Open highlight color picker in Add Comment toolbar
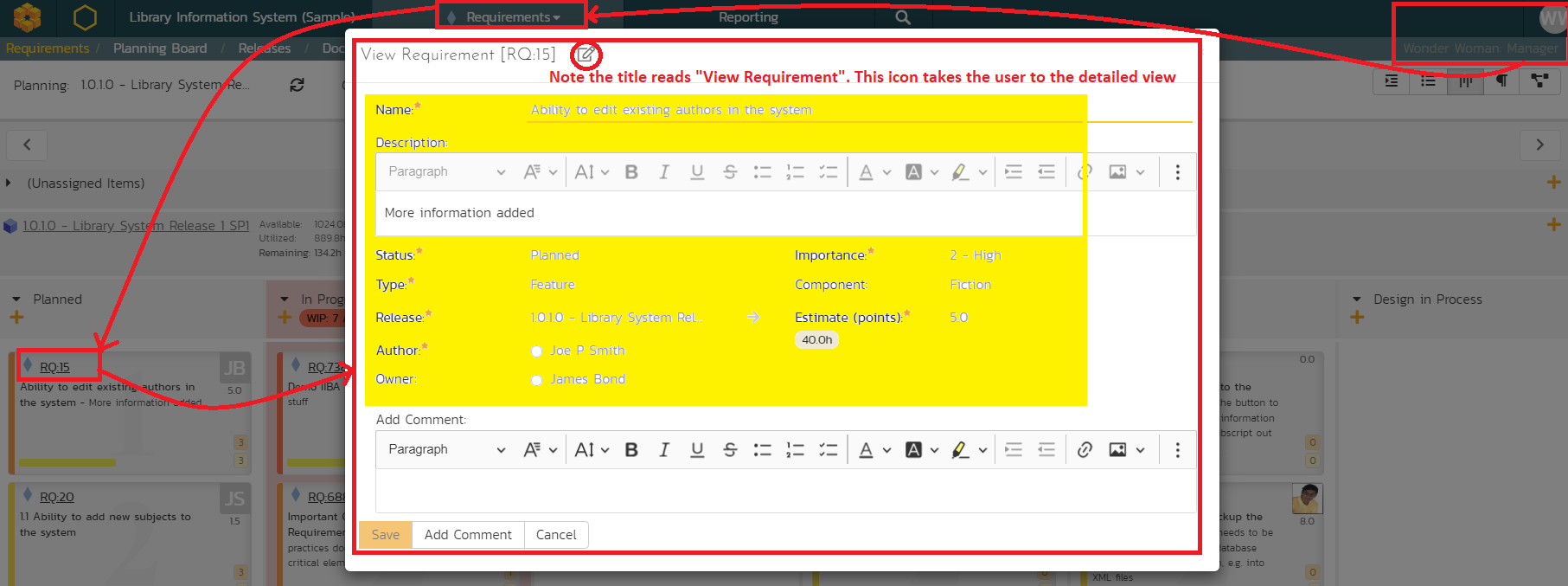Image resolution: width=1568 pixels, height=586 pixels. tap(961, 449)
